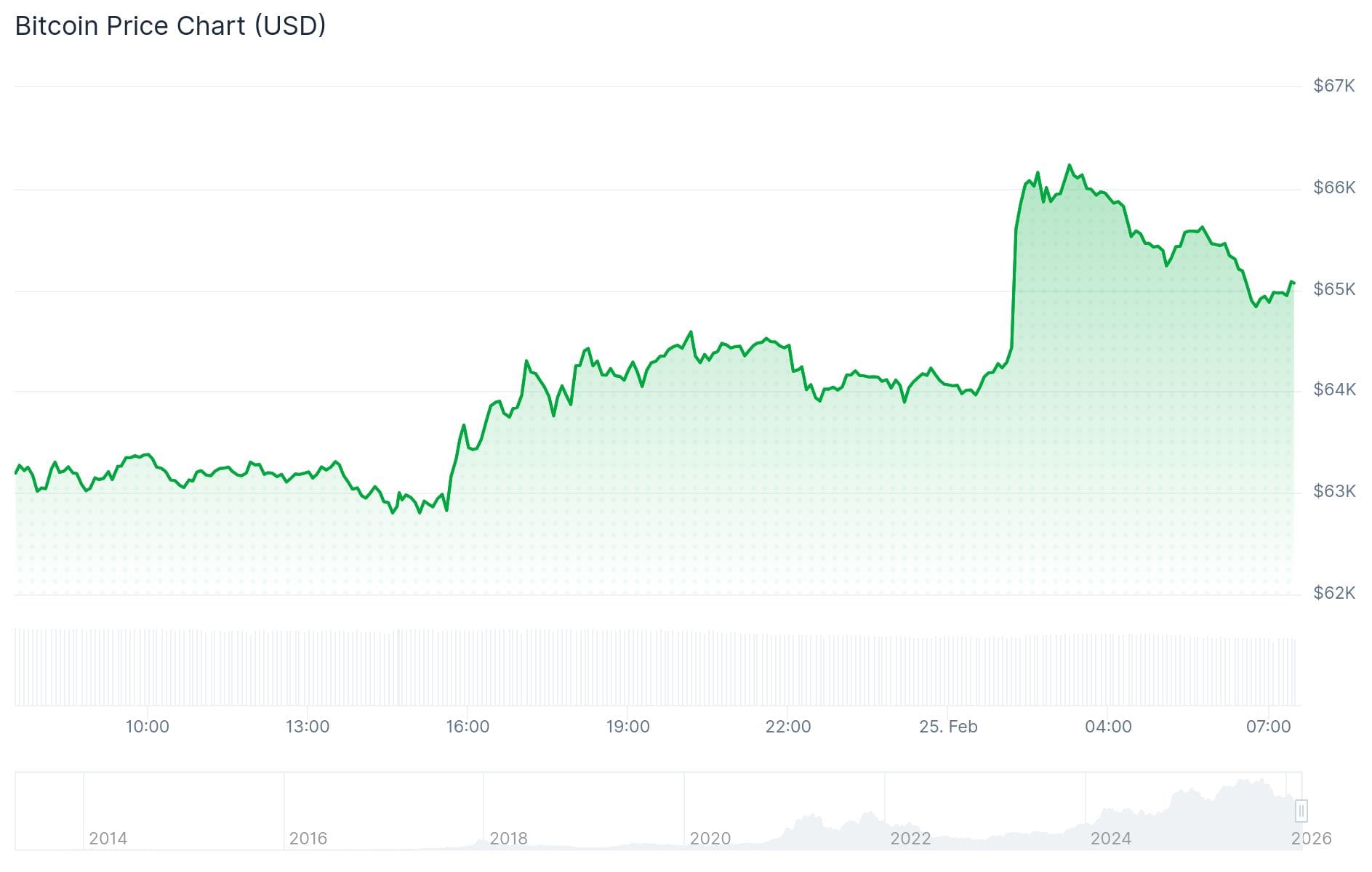The height and width of the screenshot is (872, 1372).
Task: Click the $62K y-axis label
Action: [1333, 593]
